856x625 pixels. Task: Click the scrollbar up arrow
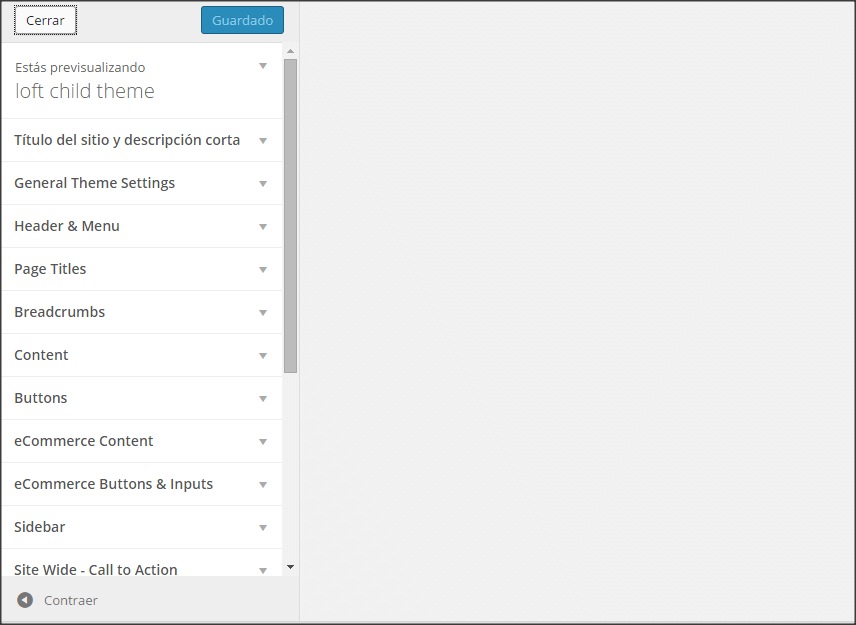click(x=290, y=51)
